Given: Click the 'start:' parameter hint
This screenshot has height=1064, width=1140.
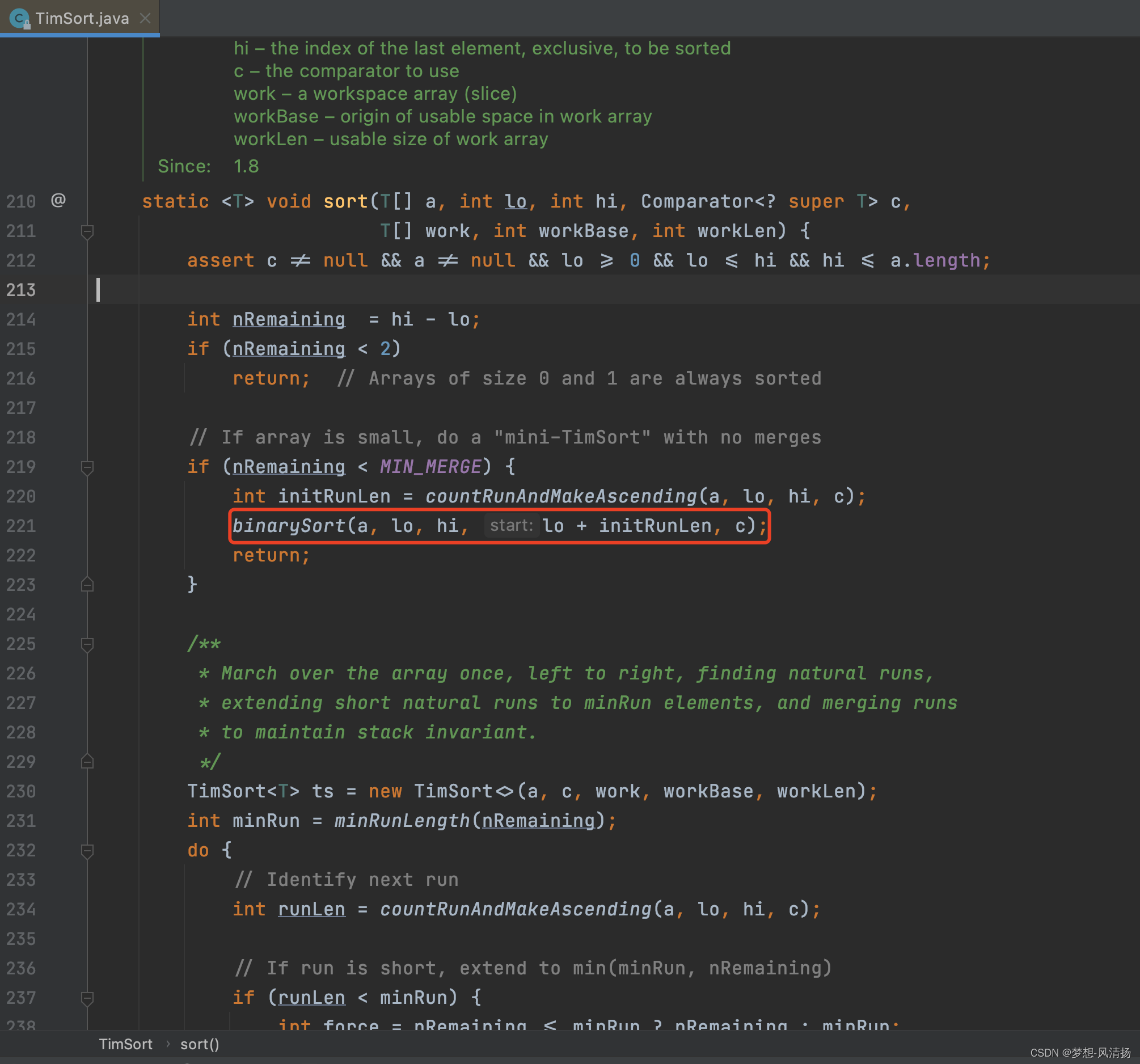Looking at the screenshot, I should [511, 525].
